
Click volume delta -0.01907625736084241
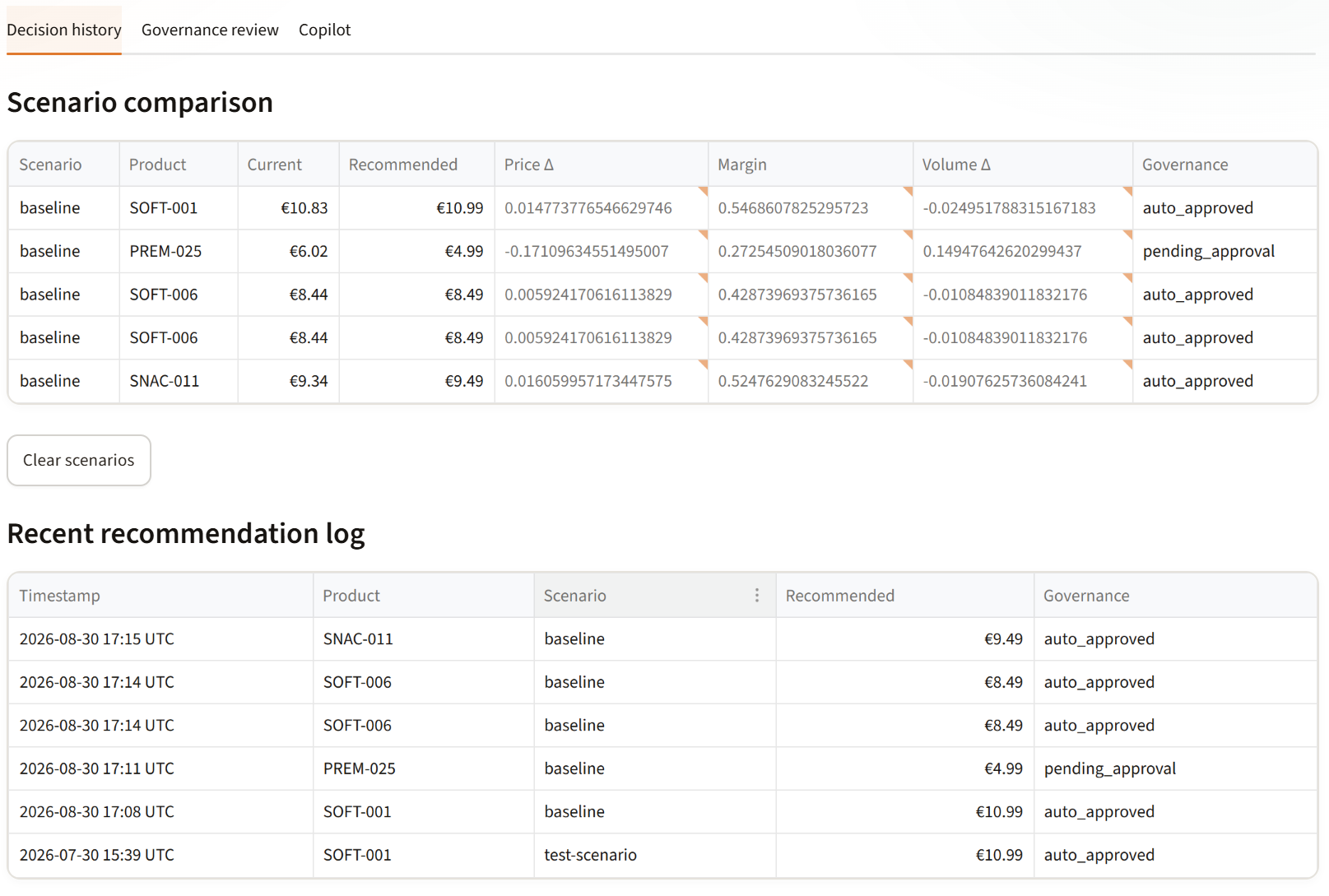pos(1023,381)
